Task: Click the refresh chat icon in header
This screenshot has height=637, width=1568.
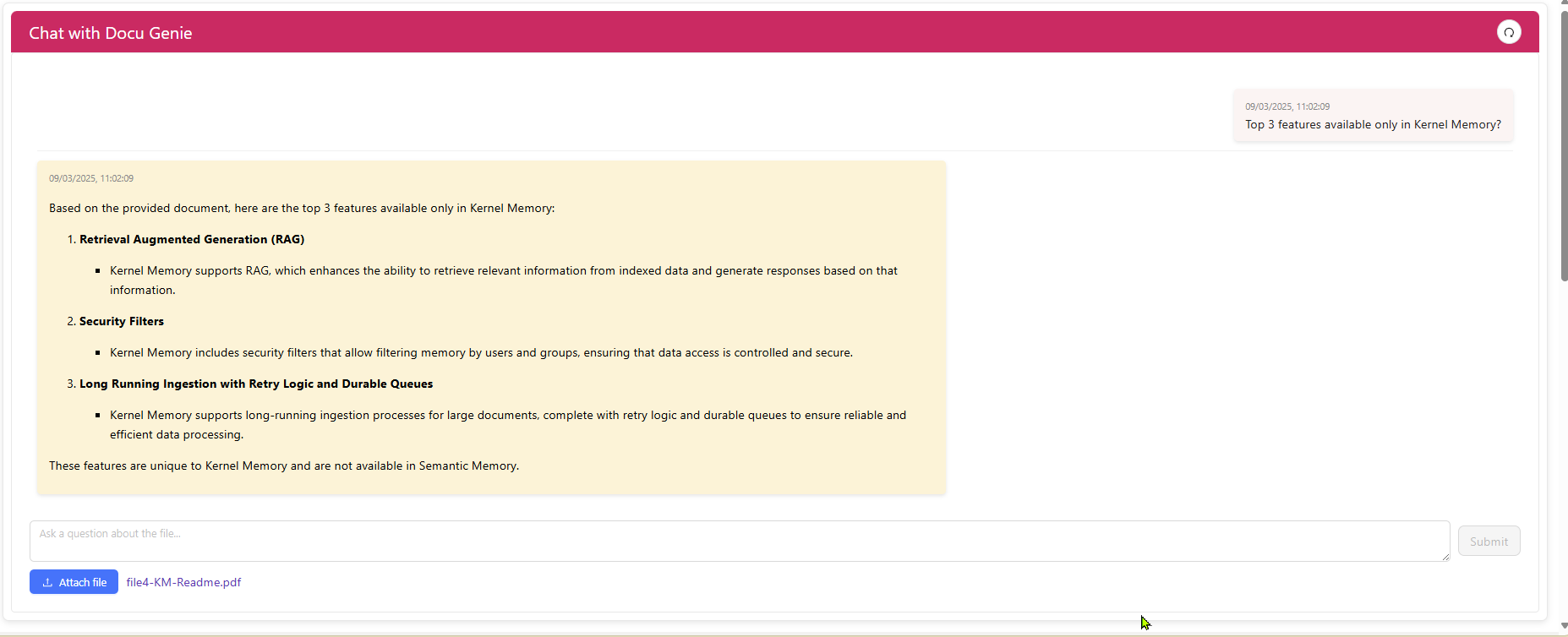Action: (1509, 32)
